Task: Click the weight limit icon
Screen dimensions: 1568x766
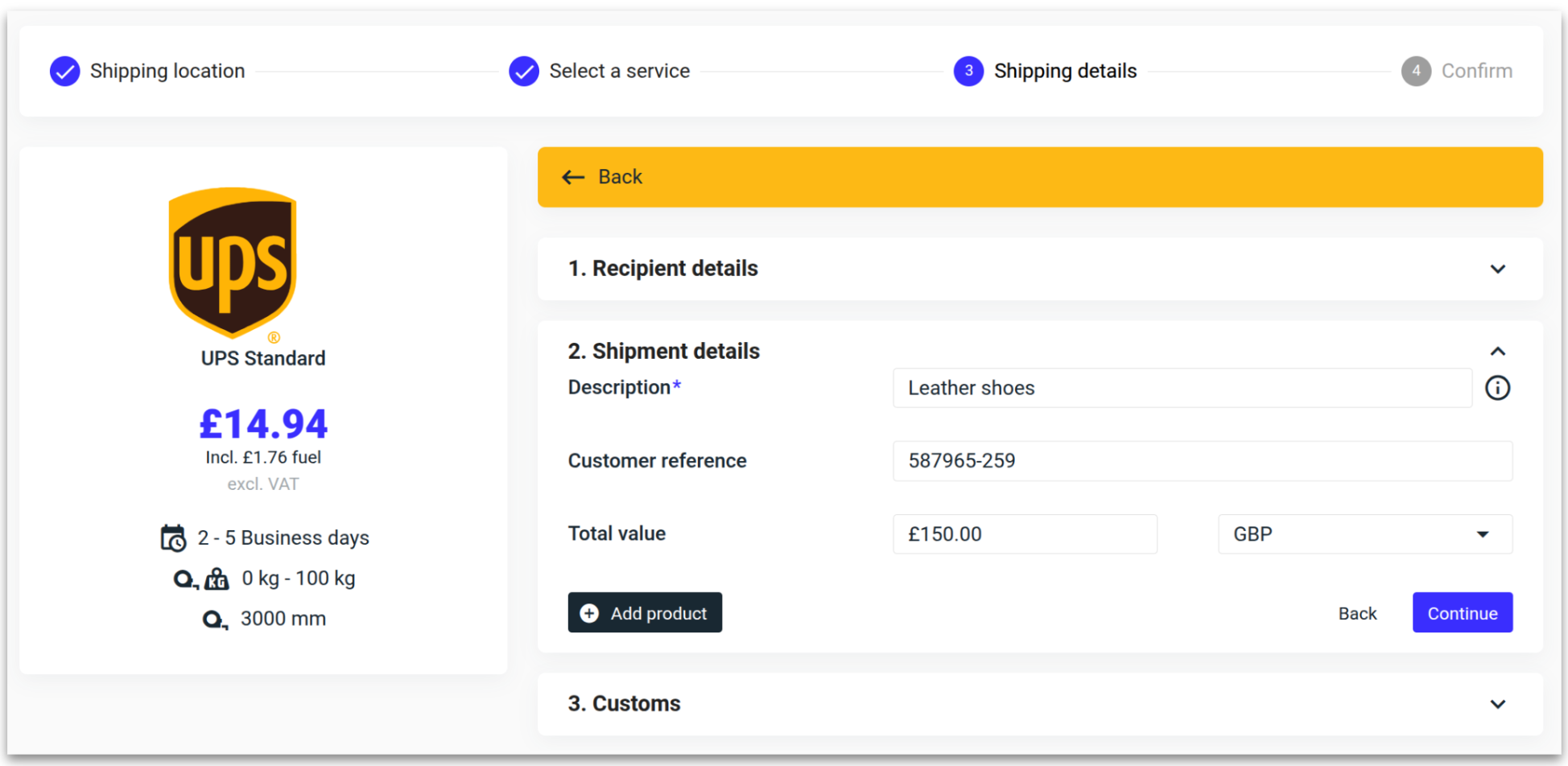Action: pos(217,579)
